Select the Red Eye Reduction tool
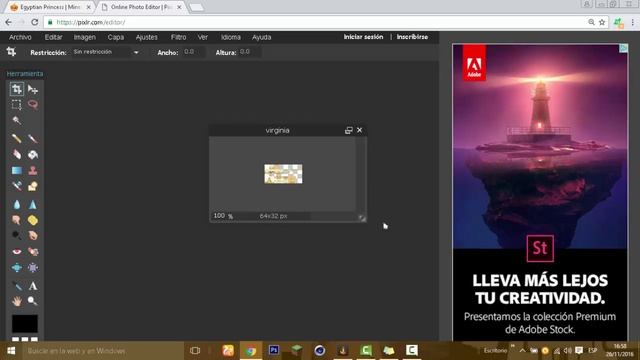 click(17, 251)
